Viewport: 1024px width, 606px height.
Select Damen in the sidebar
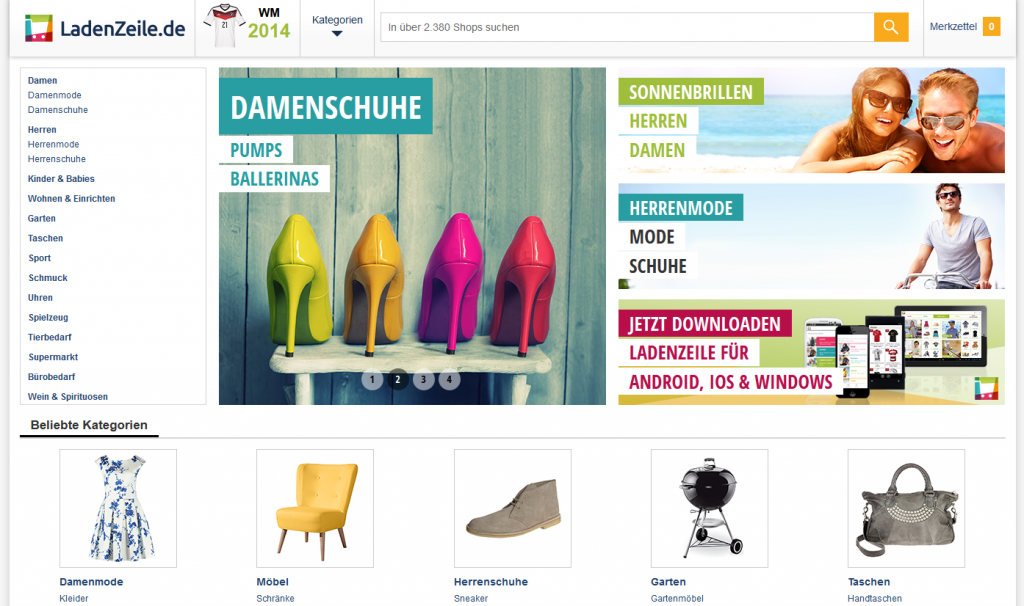coord(42,80)
